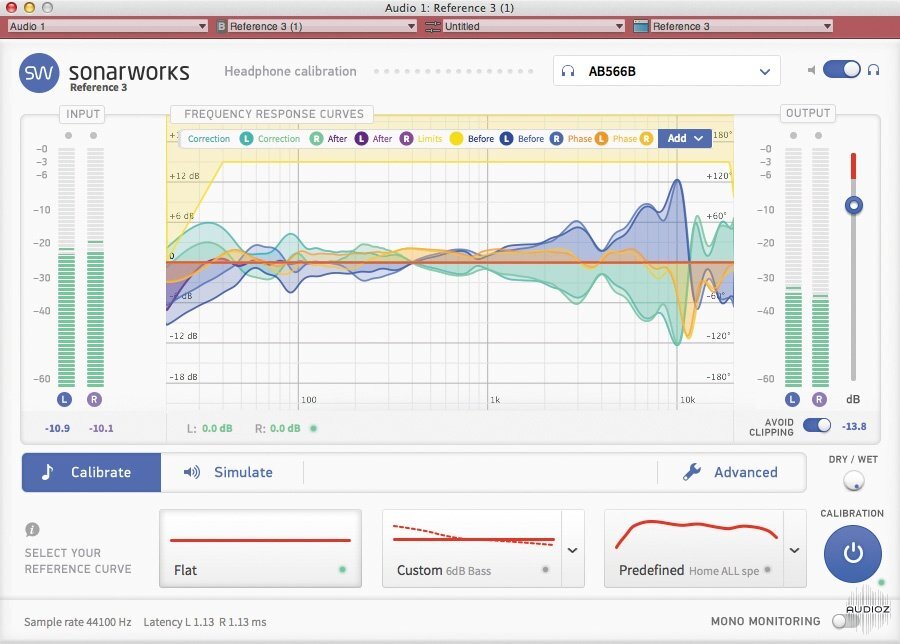This screenshot has width=900, height=644.
Task: Click the music note icon on Calibrate
Action: pyautogui.click(x=47, y=472)
